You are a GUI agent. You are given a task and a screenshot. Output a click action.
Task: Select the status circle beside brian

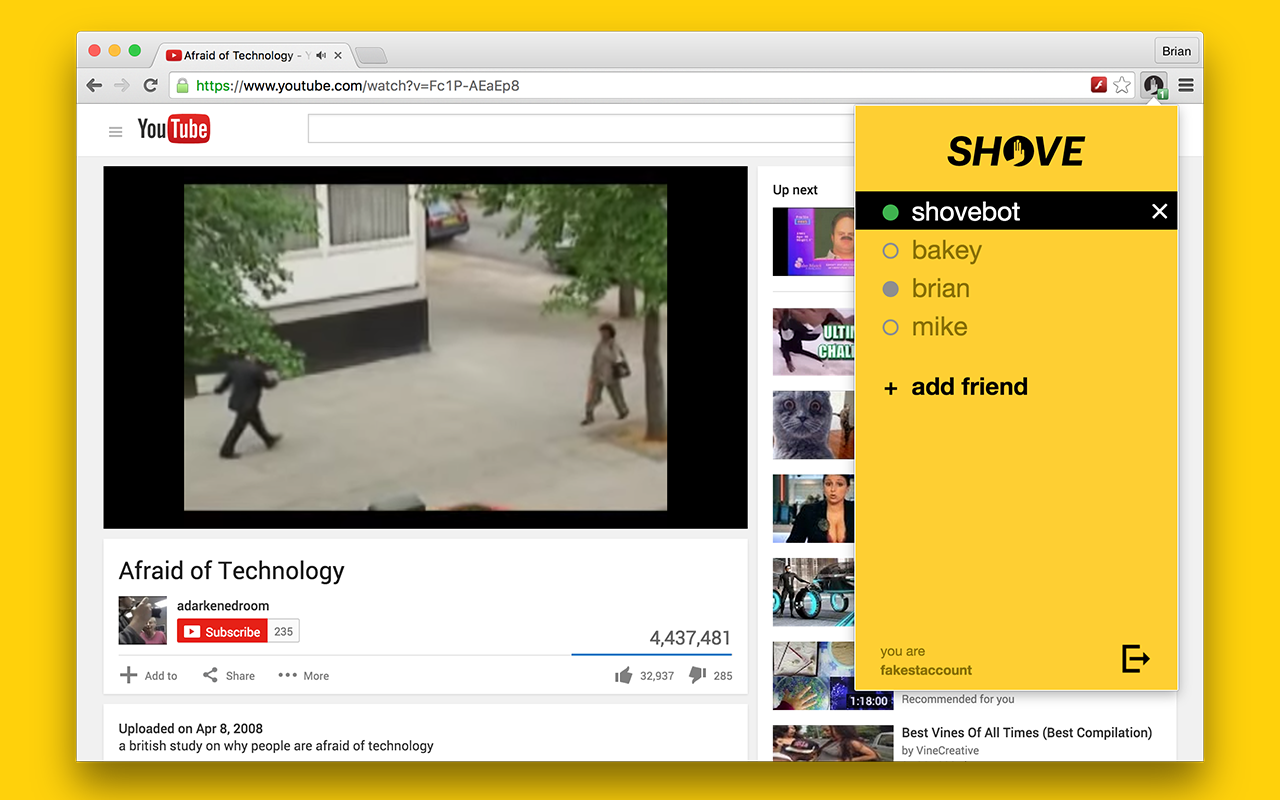pyautogui.click(x=890, y=289)
